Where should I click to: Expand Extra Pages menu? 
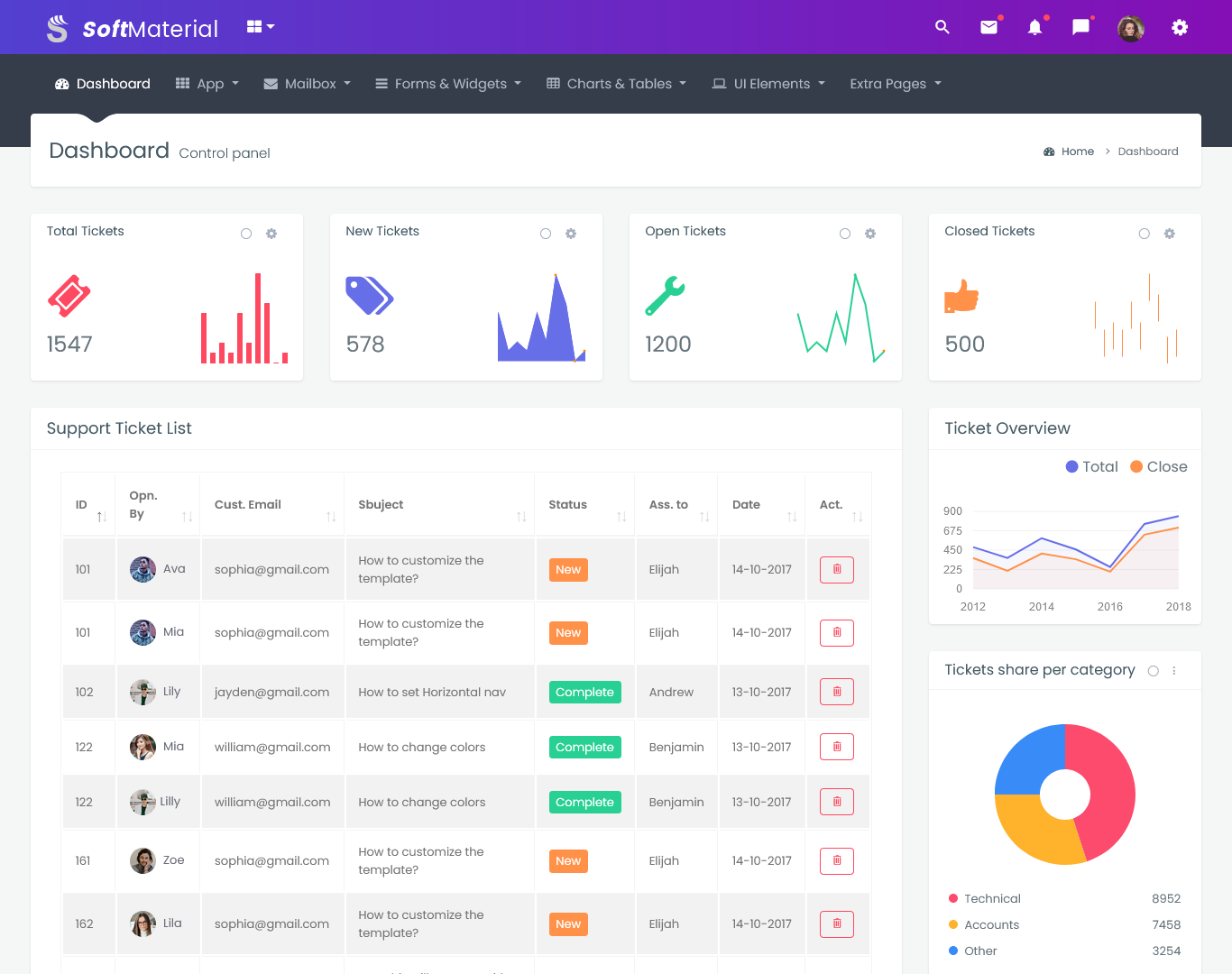point(896,84)
